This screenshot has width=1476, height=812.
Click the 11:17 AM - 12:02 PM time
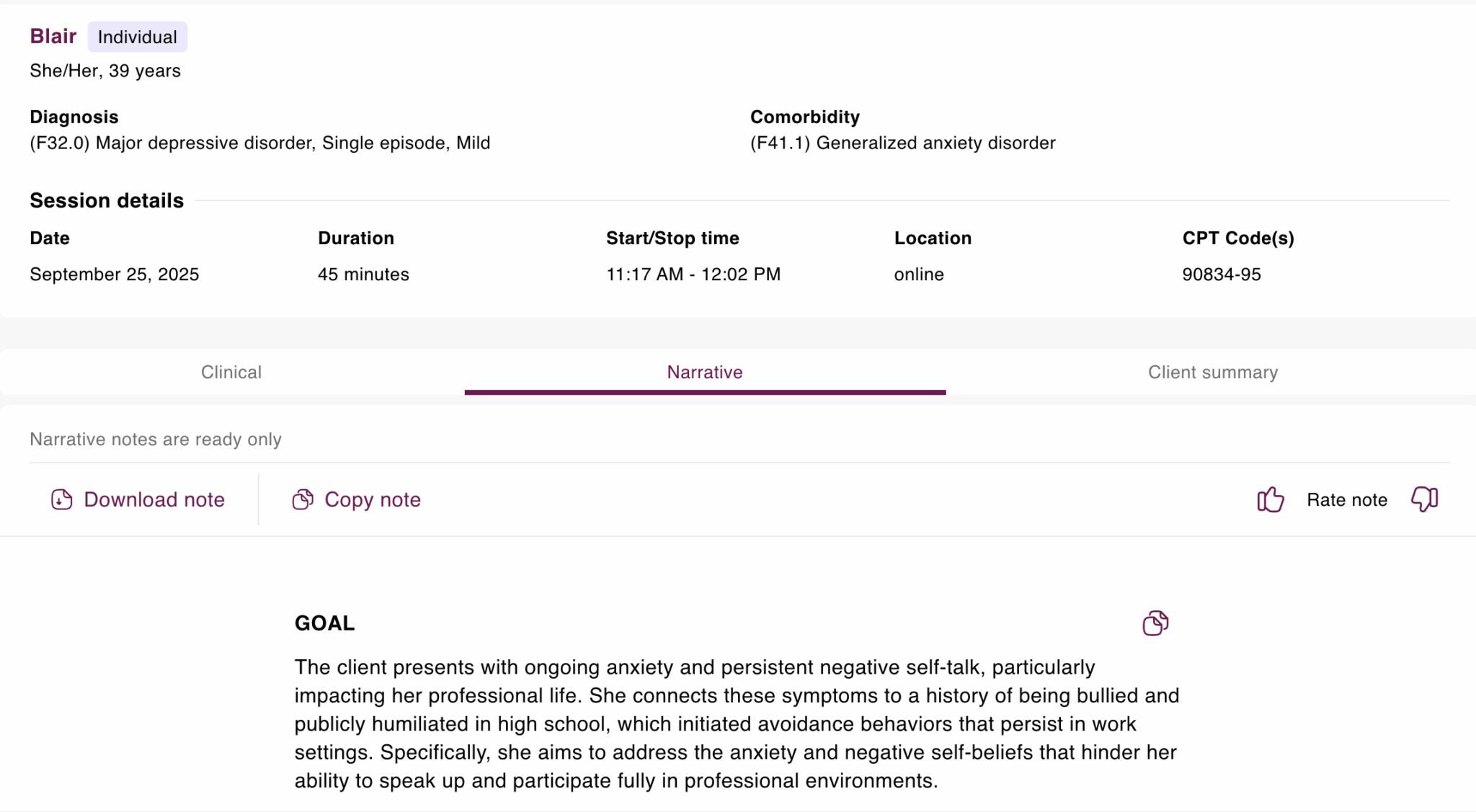(693, 275)
